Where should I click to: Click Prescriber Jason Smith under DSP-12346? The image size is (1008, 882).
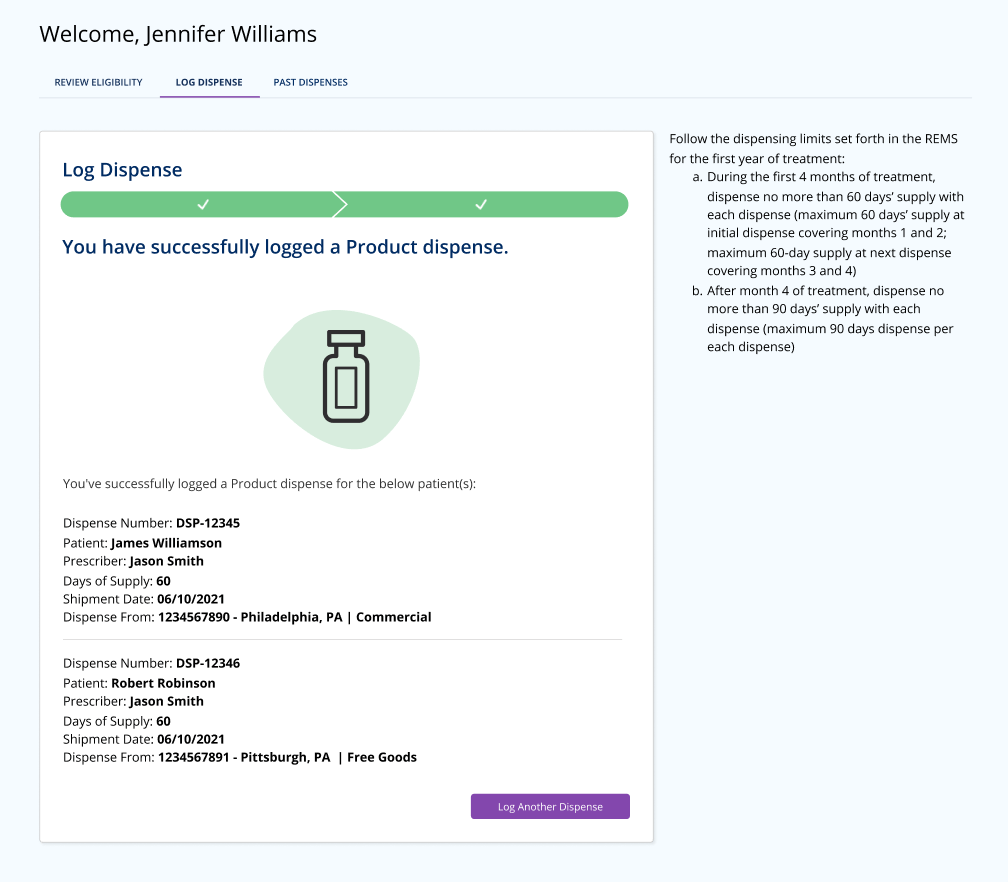(133, 701)
